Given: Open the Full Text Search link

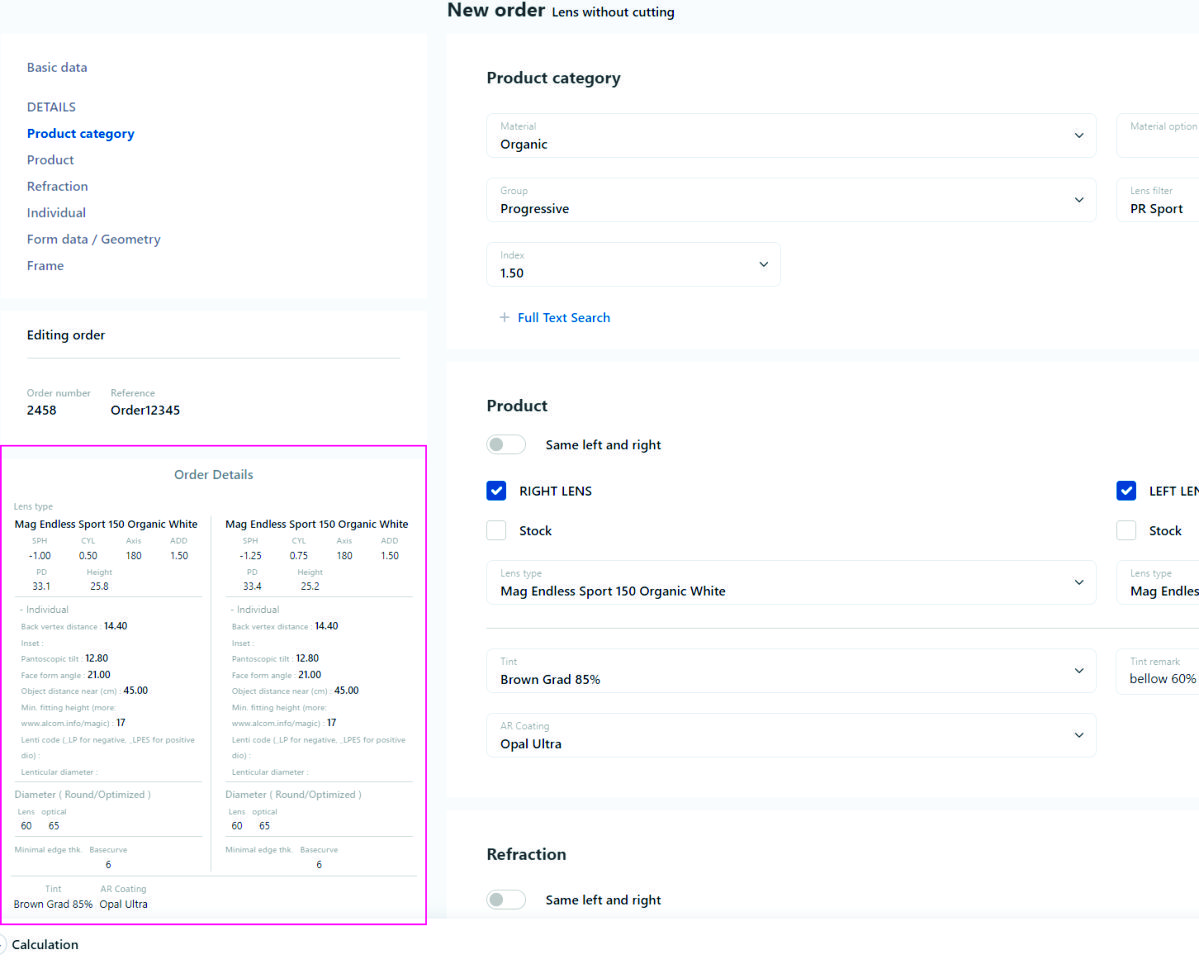Looking at the screenshot, I should click(x=563, y=318).
